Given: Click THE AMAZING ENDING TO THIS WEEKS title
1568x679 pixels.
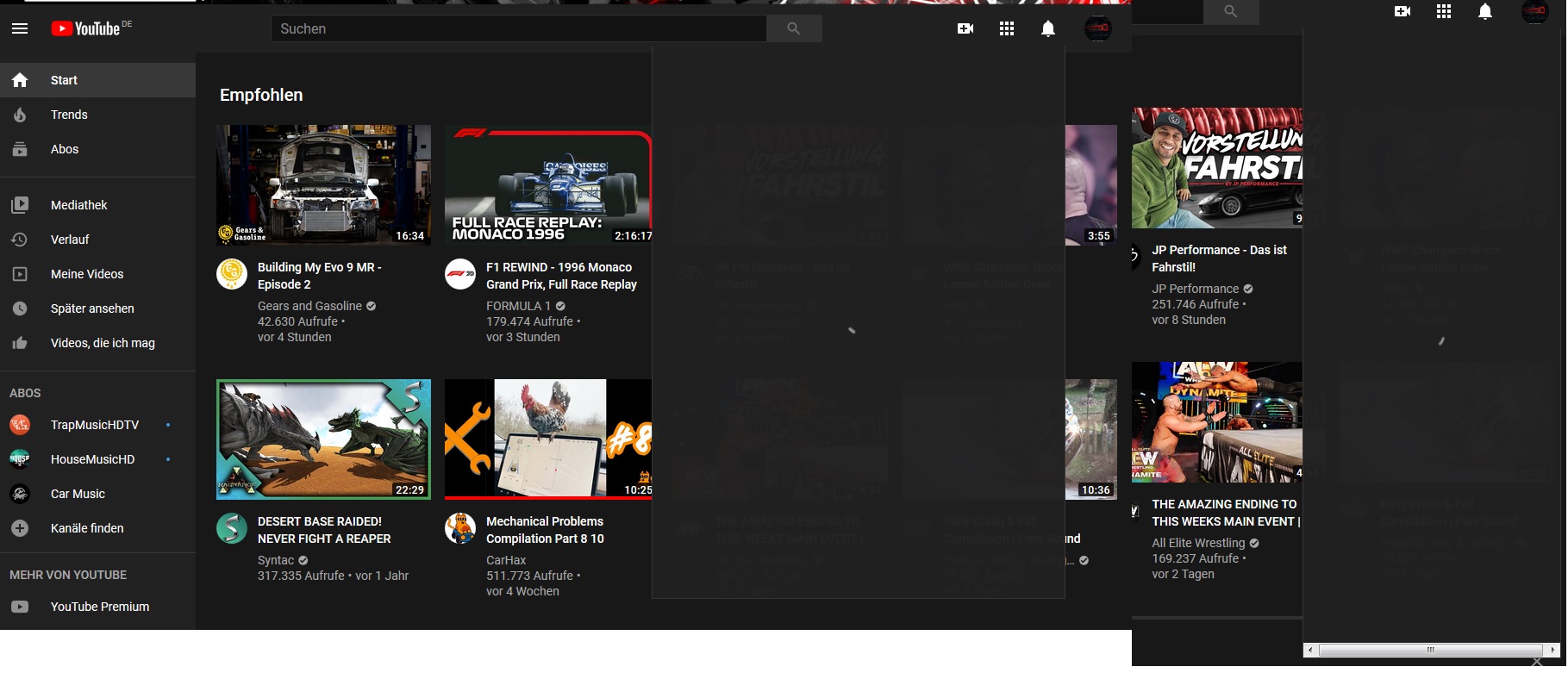Looking at the screenshot, I should click(1226, 513).
